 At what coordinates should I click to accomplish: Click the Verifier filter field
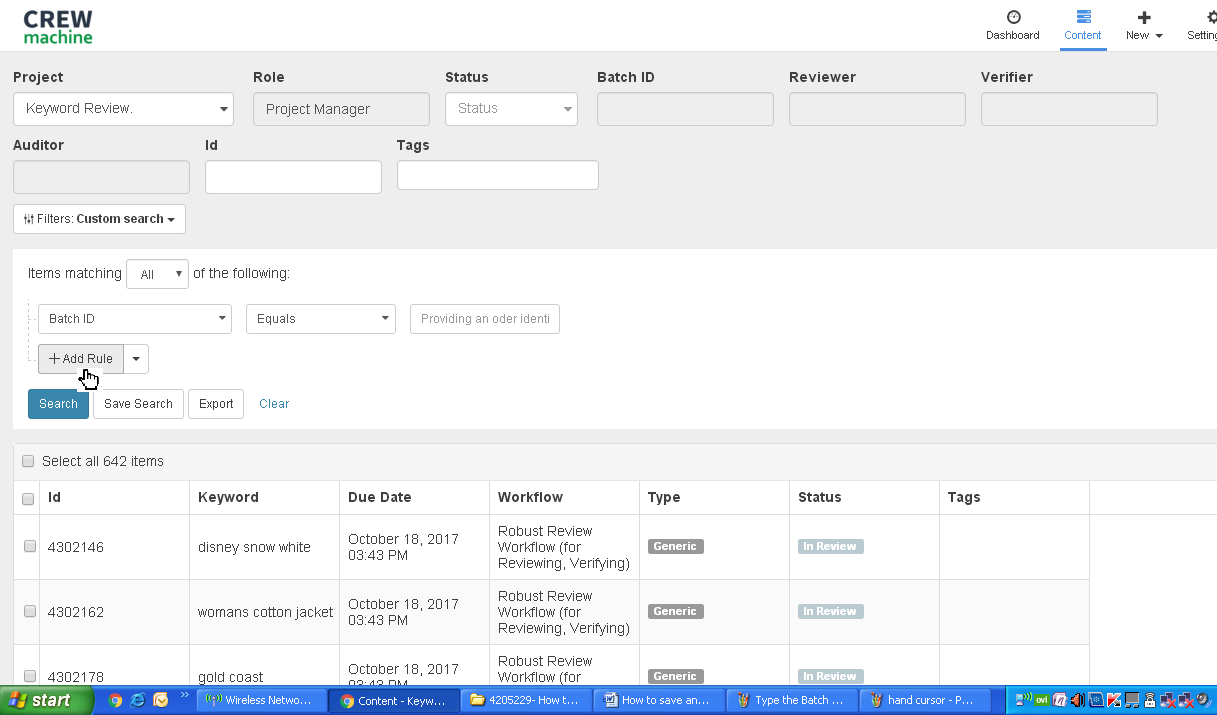(x=1069, y=109)
